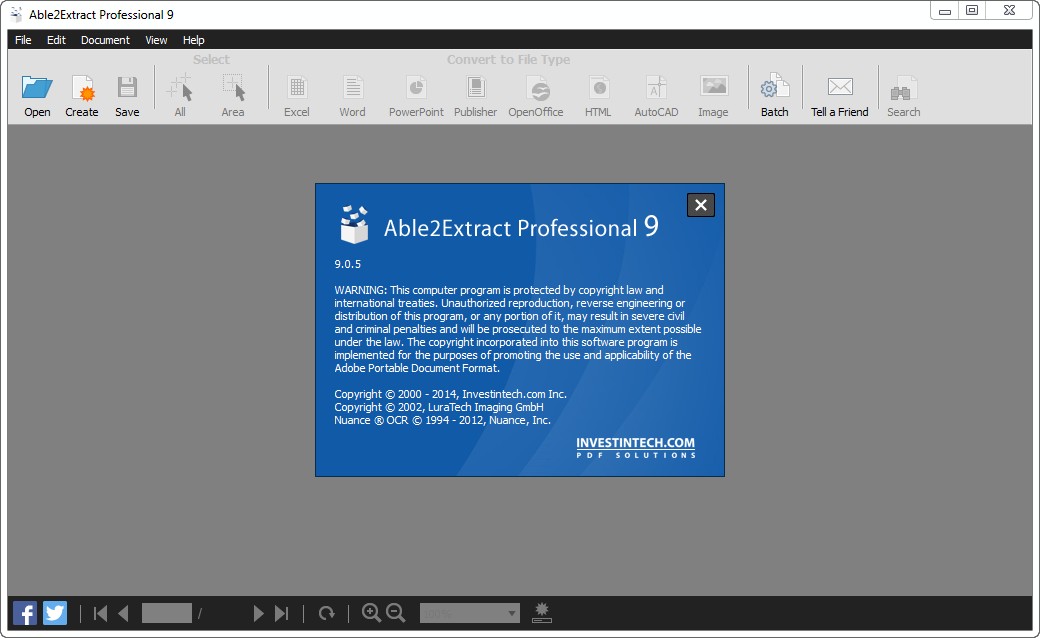Image resolution: width=1040 pixels, height=638 pixels.
Task: Open the View menu
Action: 157,40
